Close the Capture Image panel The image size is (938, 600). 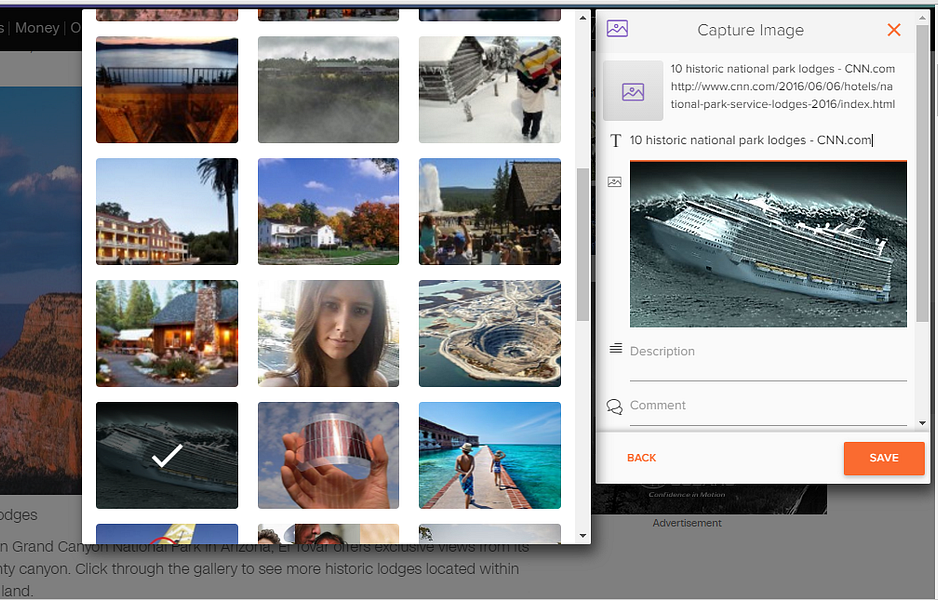(x=894, y=30)
